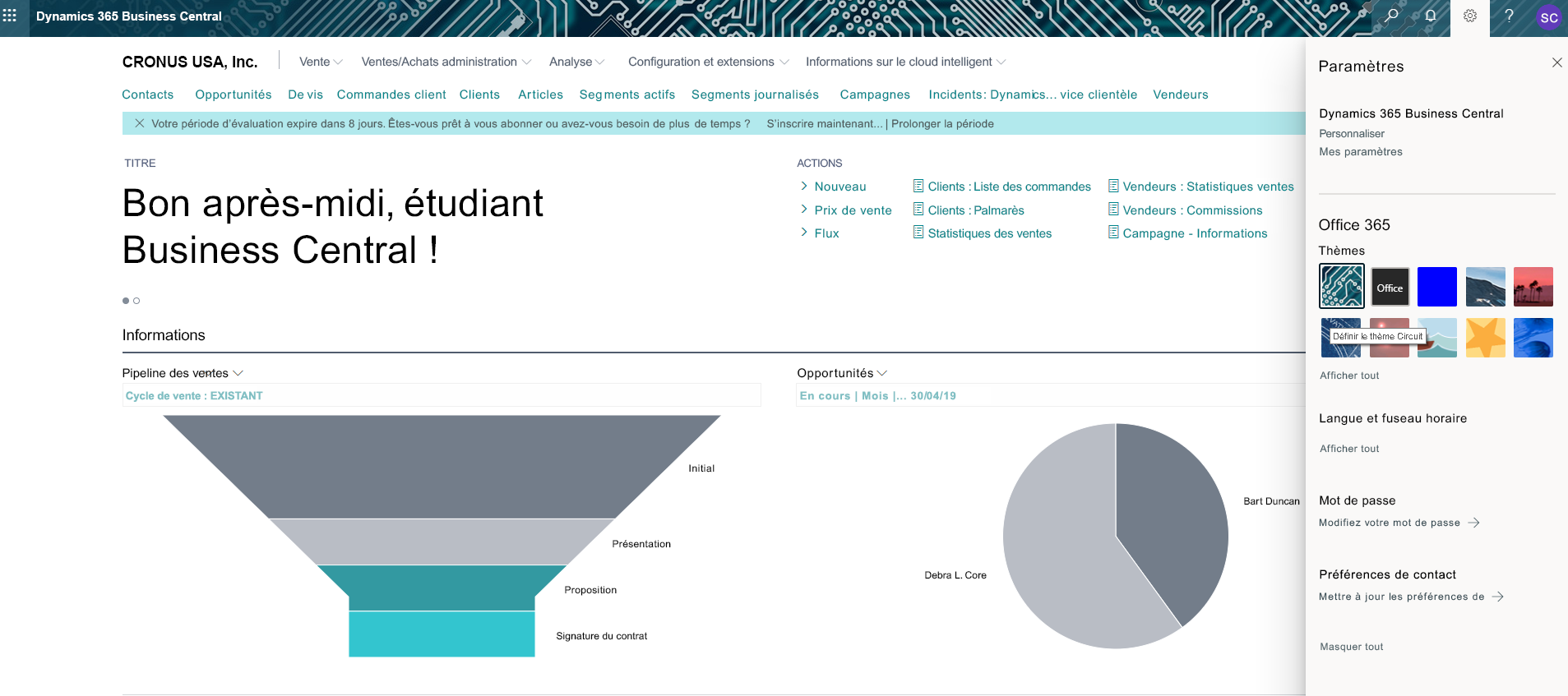The image size is (1568, 696).
Task: Open the Clients navigation link
Action: coord(479,94)
